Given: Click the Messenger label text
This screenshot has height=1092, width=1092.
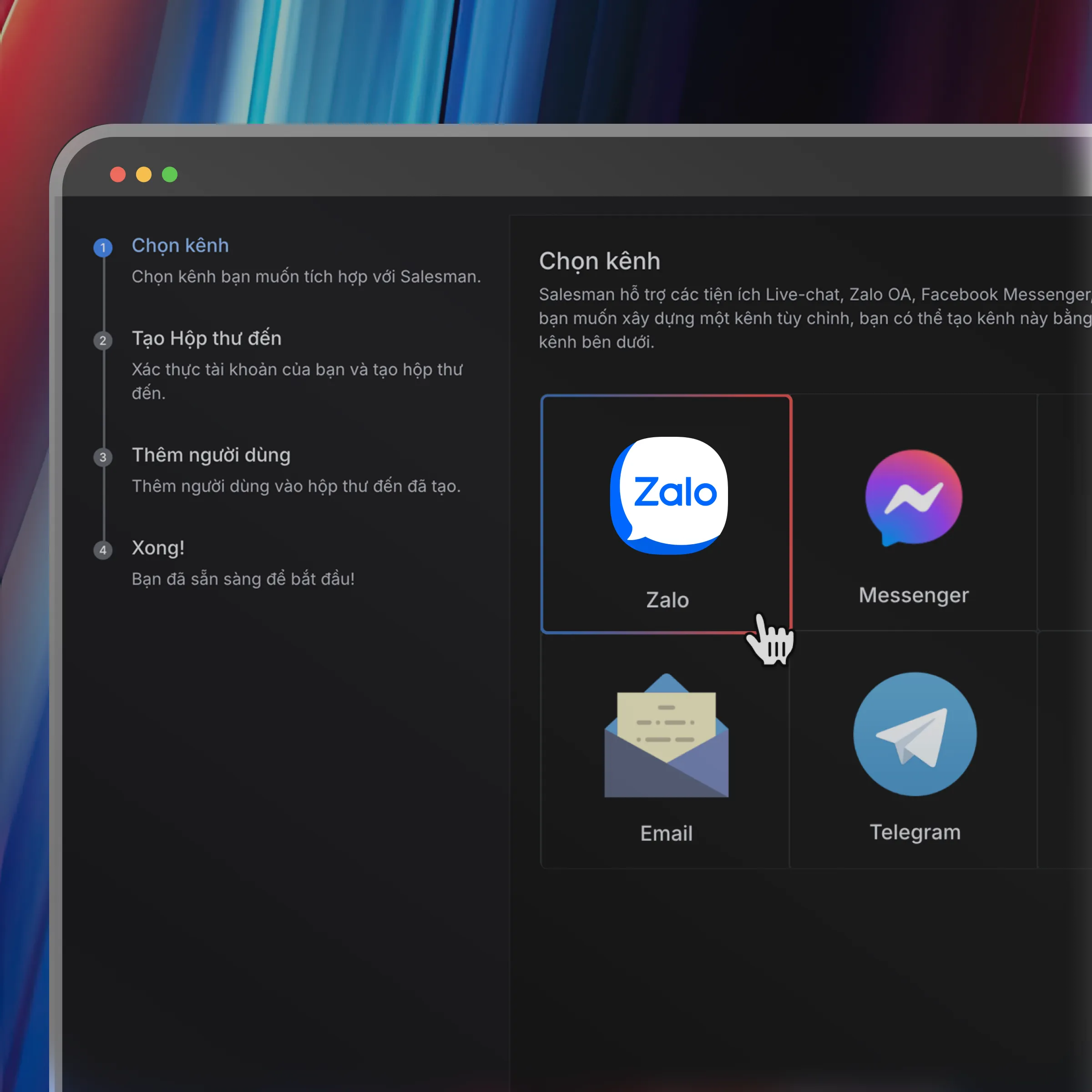Looking at the screenshot, I should click(913, 595).
